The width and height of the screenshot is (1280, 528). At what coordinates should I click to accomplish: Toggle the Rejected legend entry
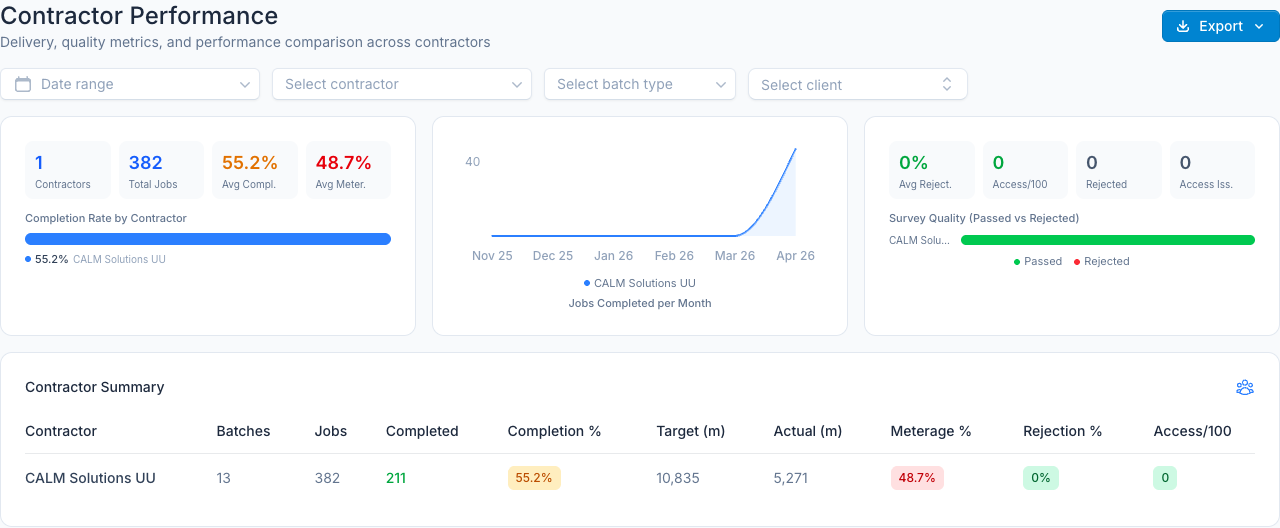tap(1101, 261)
